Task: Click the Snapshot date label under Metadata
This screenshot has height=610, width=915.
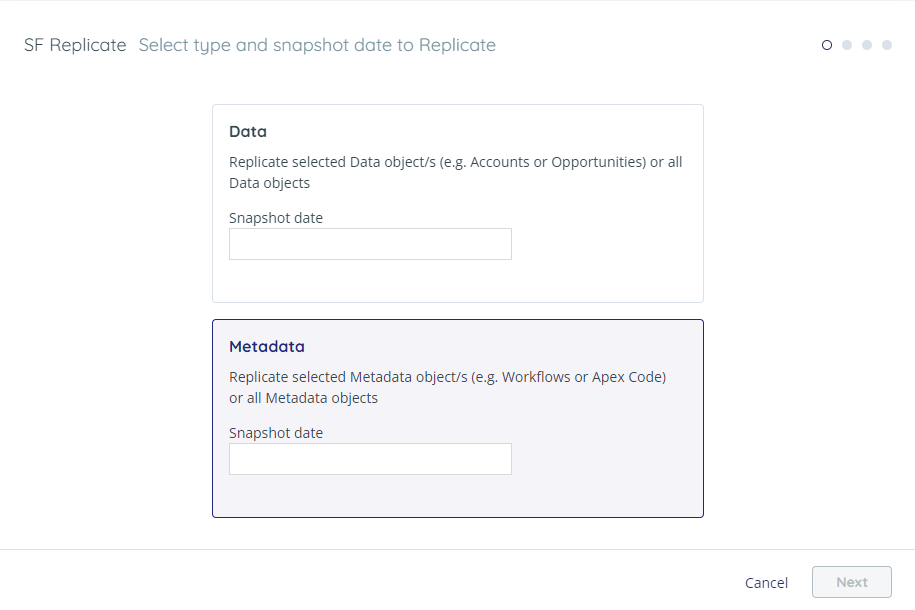Action: 276,432
